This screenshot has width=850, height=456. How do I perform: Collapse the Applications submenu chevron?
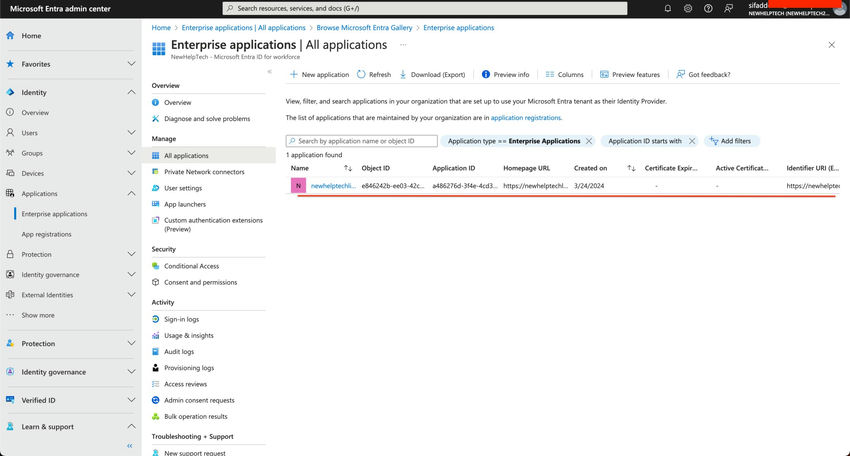[x=131, y=193]
